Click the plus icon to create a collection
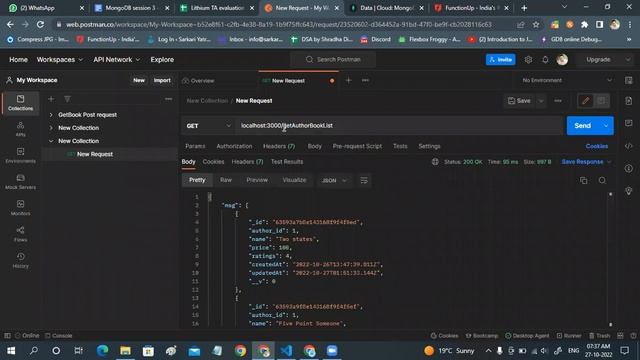Screen dimensions: 640x360 [51, 99]
